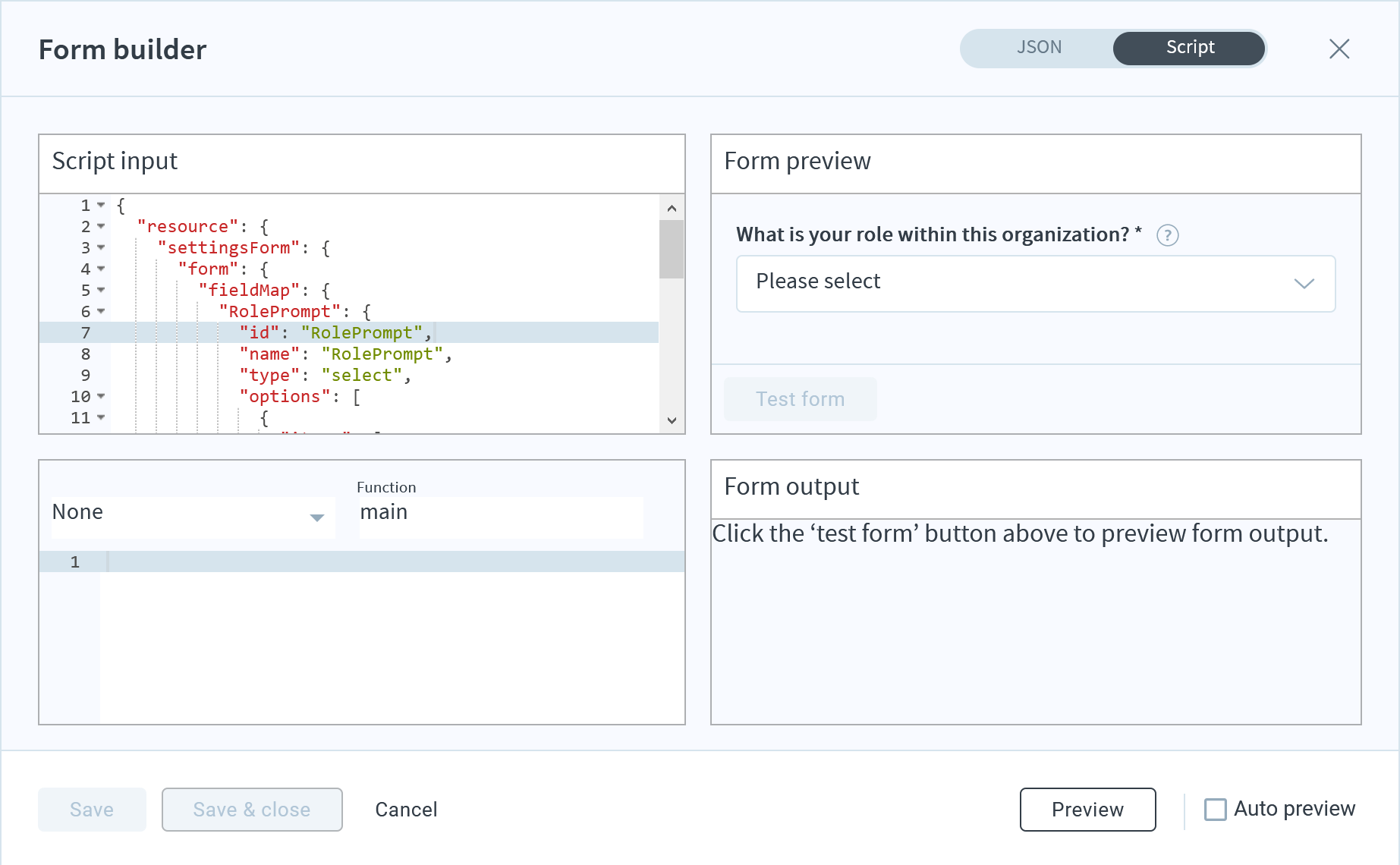
Task: Enable the Auto preview checkbox
Action: pyautogui.click(x=1216, y=810)
